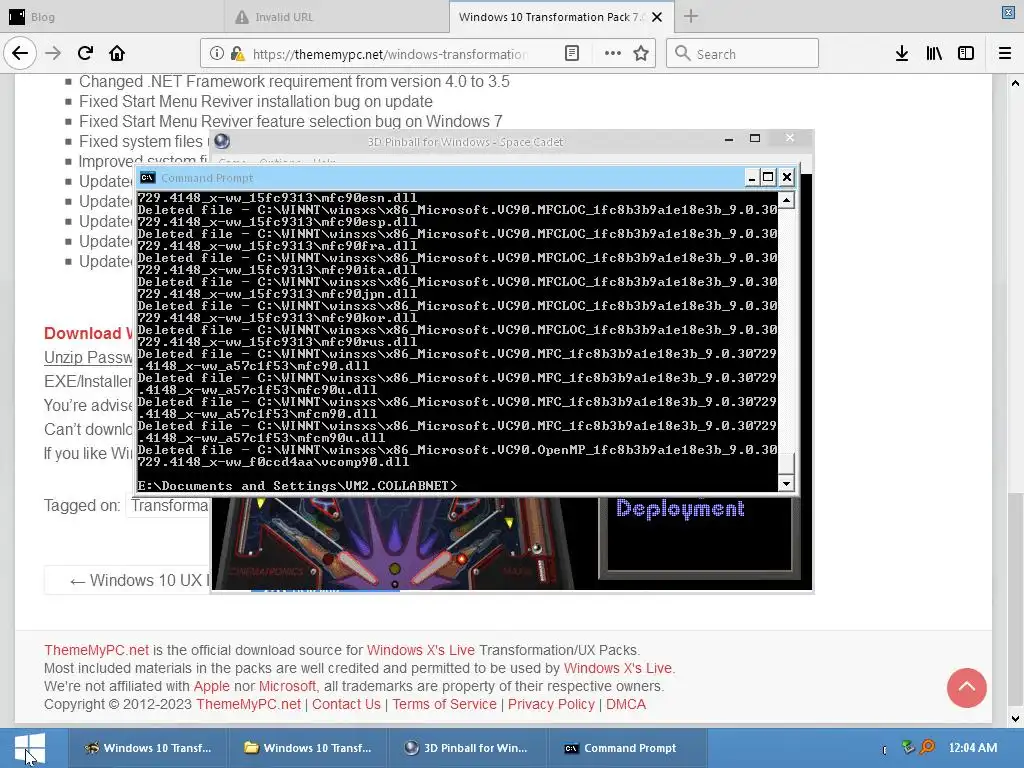Screen dimensions: 1024x768
Task: Click the Command Prompt title bar icon
Action: tap(148, 178)
